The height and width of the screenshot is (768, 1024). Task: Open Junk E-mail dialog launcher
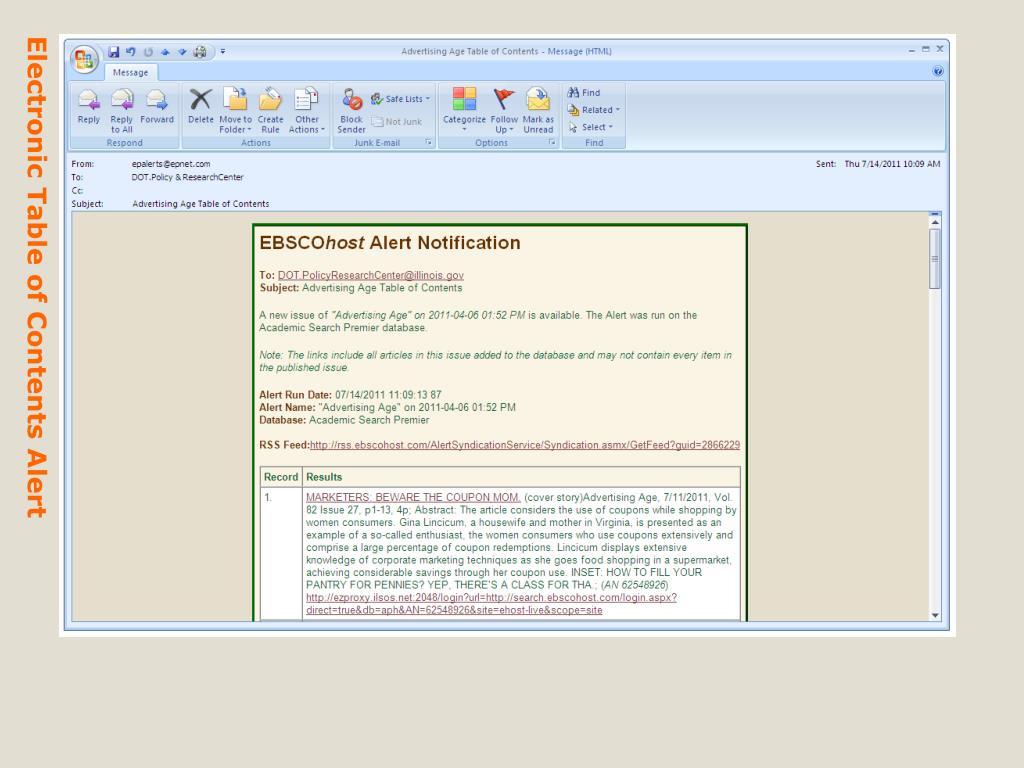[x=428, y=142]
